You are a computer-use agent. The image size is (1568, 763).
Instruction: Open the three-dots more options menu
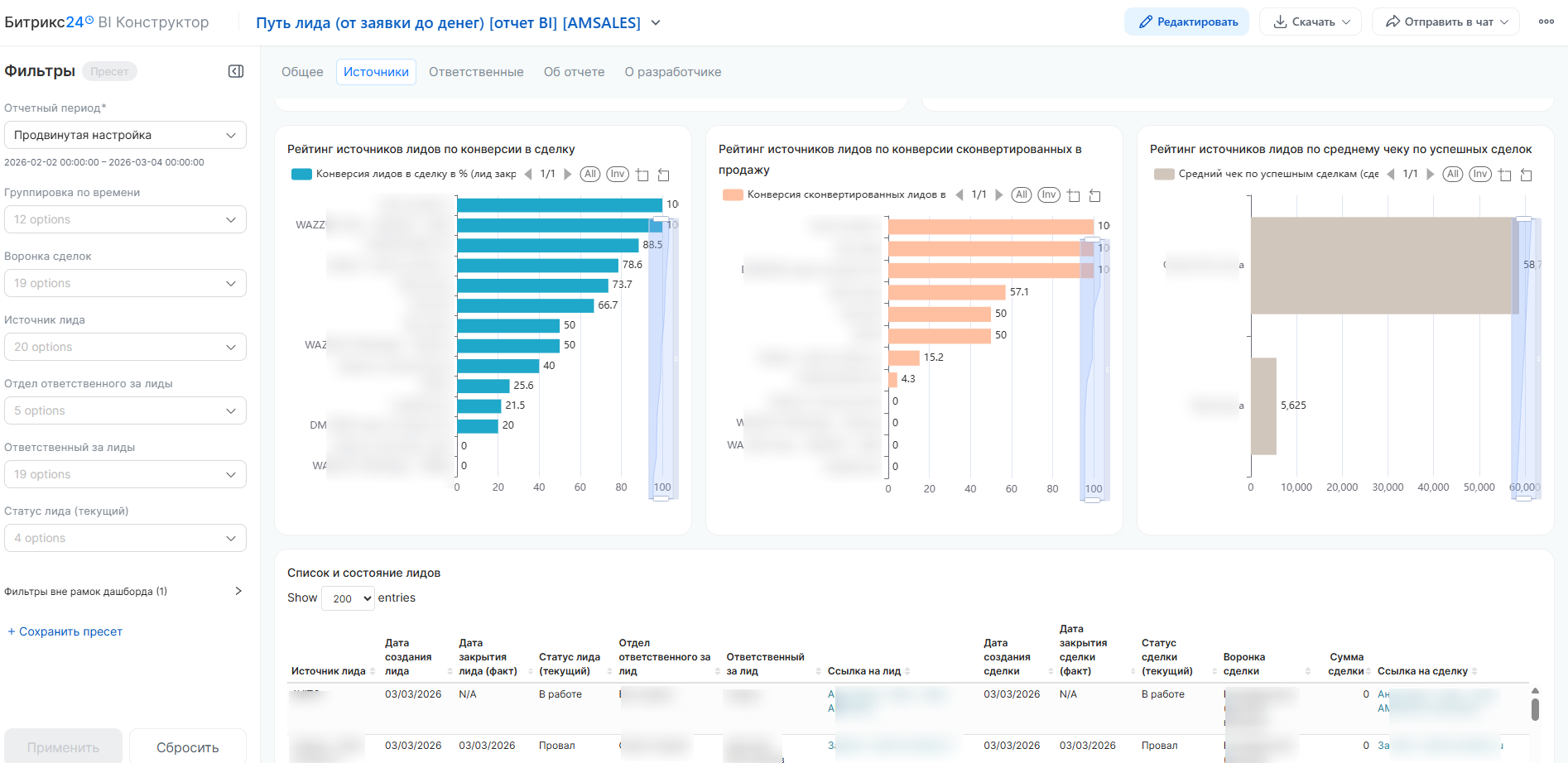click(1546, 22)
